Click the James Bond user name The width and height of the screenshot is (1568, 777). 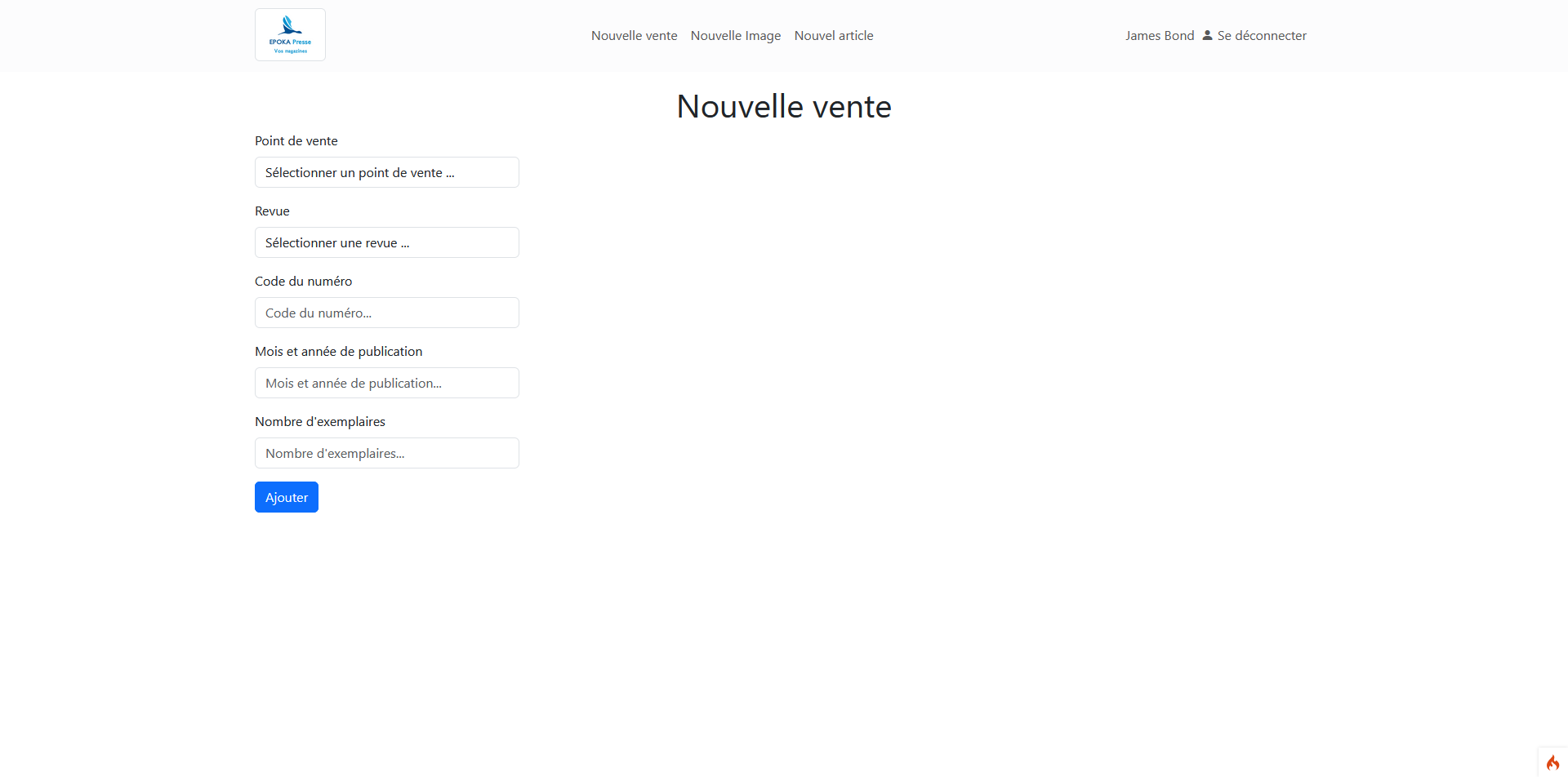(1160, 35)
